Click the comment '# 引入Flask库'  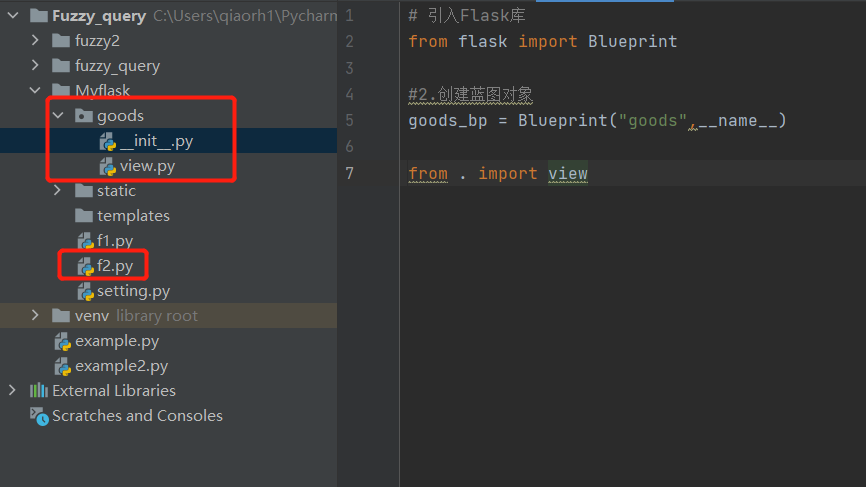tap(467, 15)
